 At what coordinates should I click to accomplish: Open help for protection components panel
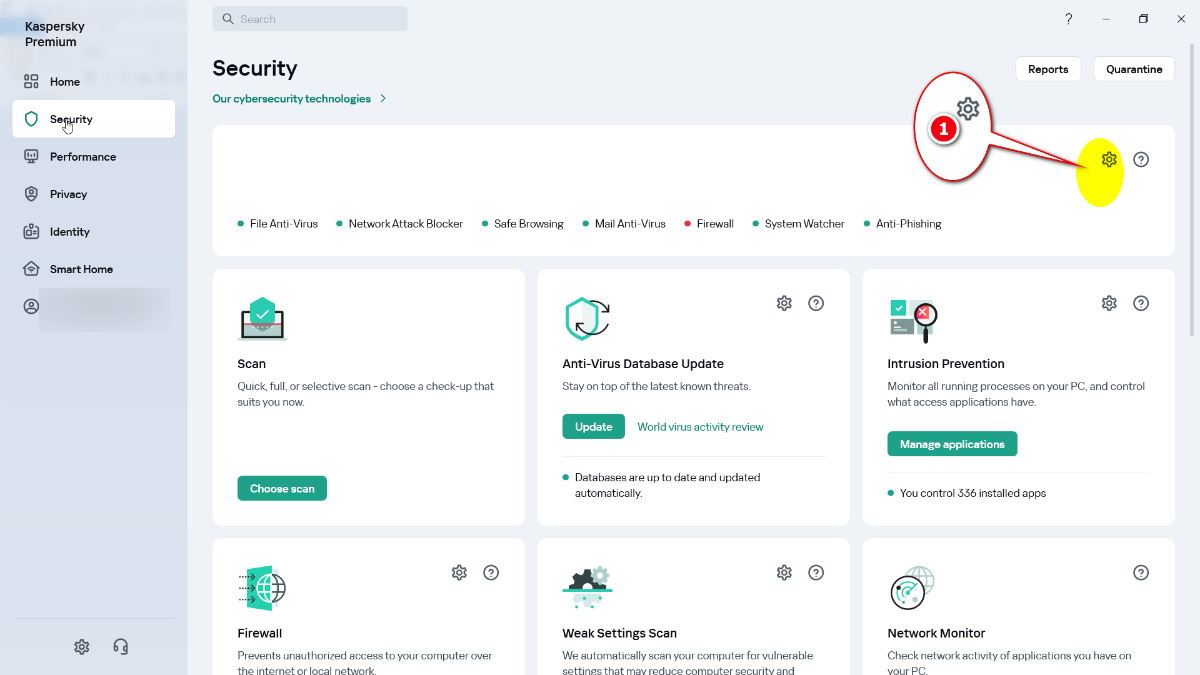(x=1141, y=159)
